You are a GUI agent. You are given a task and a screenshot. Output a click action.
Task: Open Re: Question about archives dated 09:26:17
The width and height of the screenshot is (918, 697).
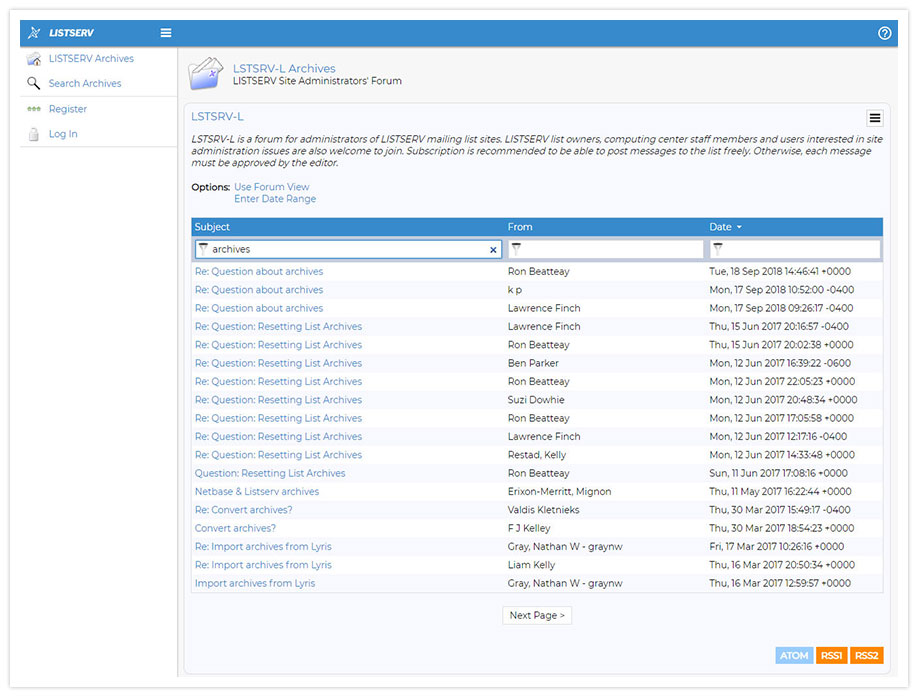259,308
